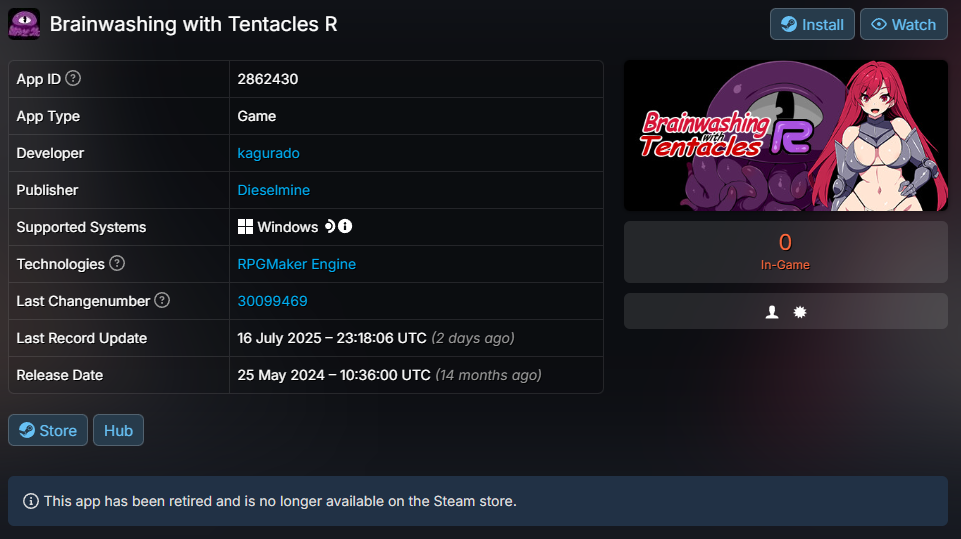Image resolution: width=961 pixels, height=539 pixels.
Task: Click the Publisher row label
Action: [47, 190]
